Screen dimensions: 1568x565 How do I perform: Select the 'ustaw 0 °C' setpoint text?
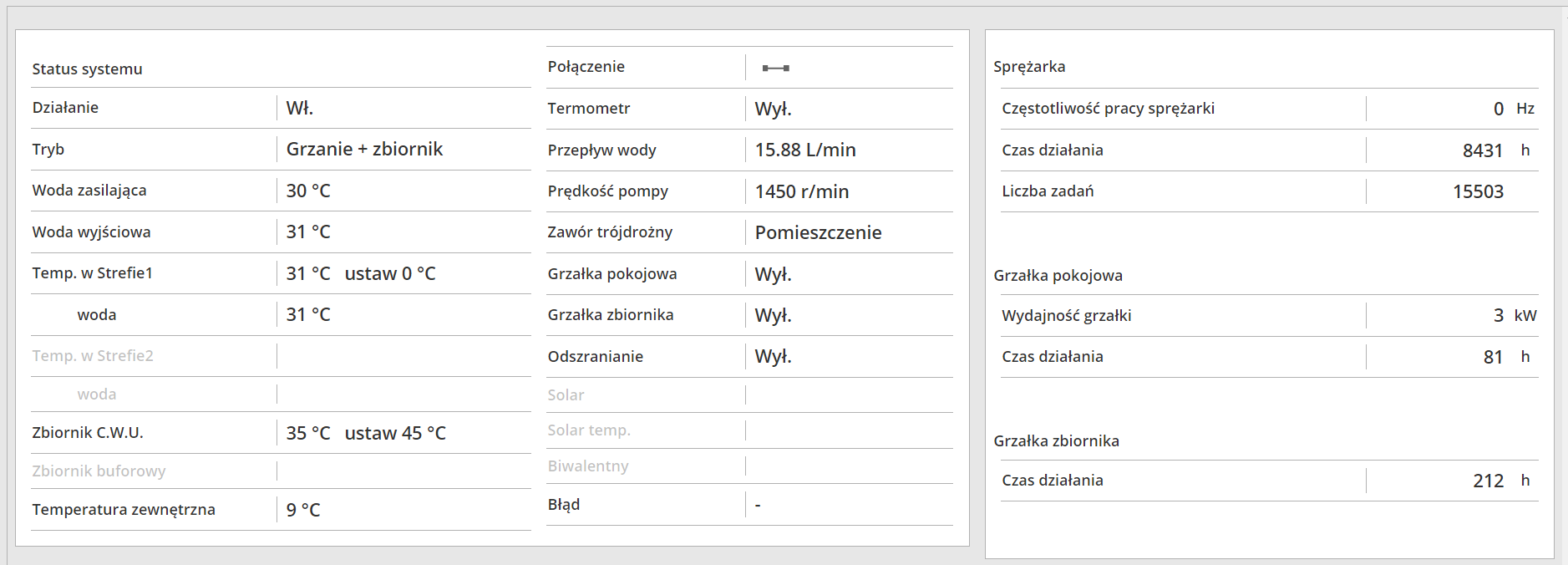[x=390, y=273]
